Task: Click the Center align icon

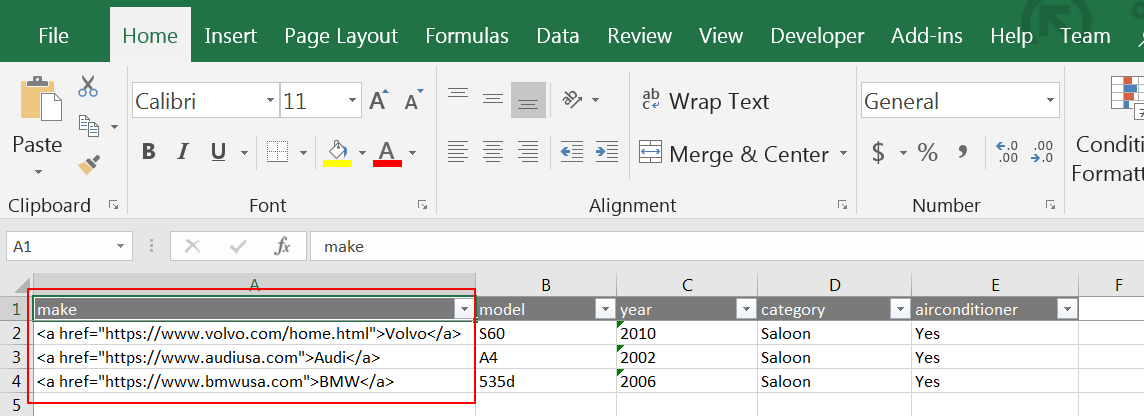Action: 492,153
